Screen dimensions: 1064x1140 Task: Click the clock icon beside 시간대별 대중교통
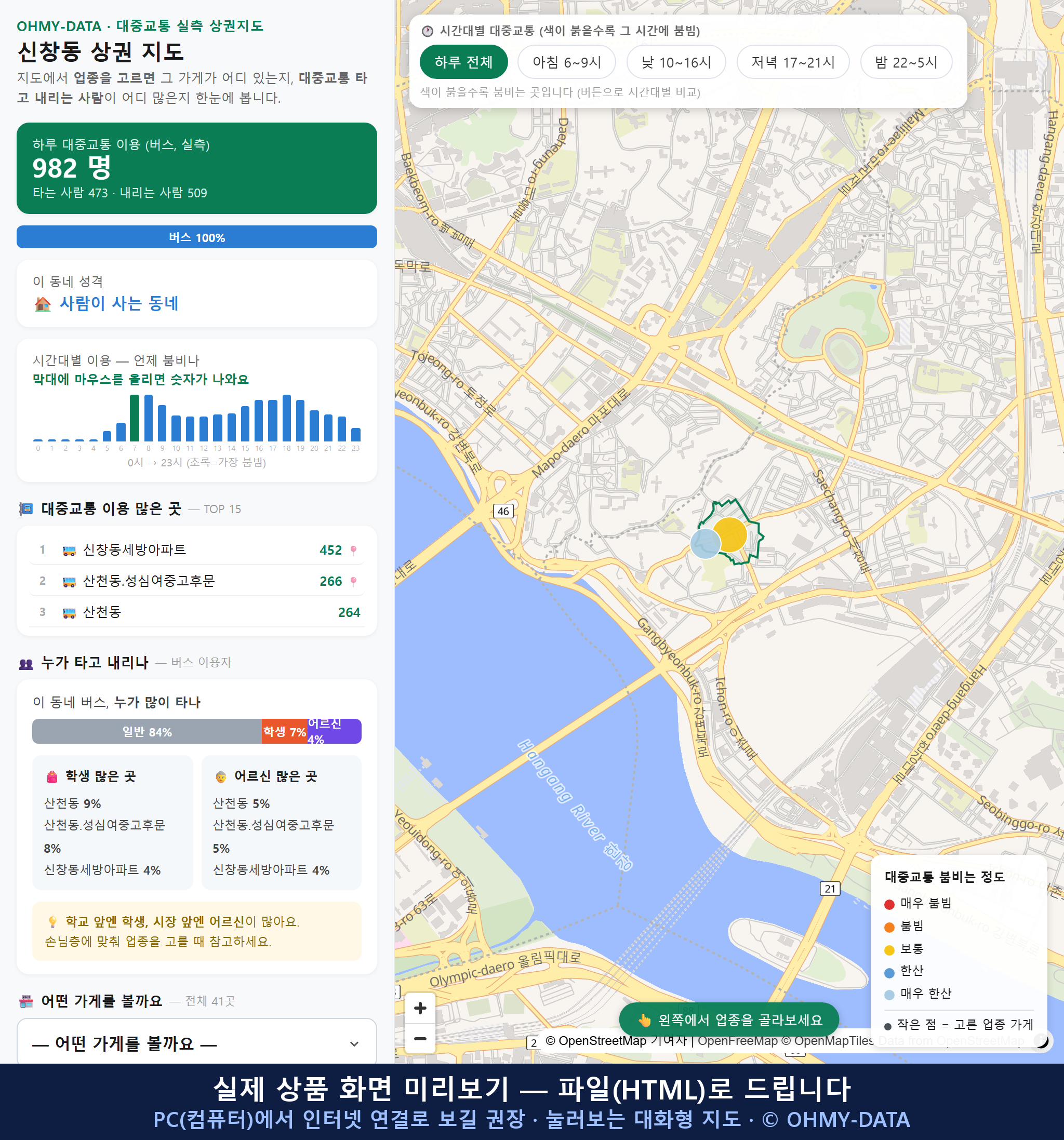point(428,31)
